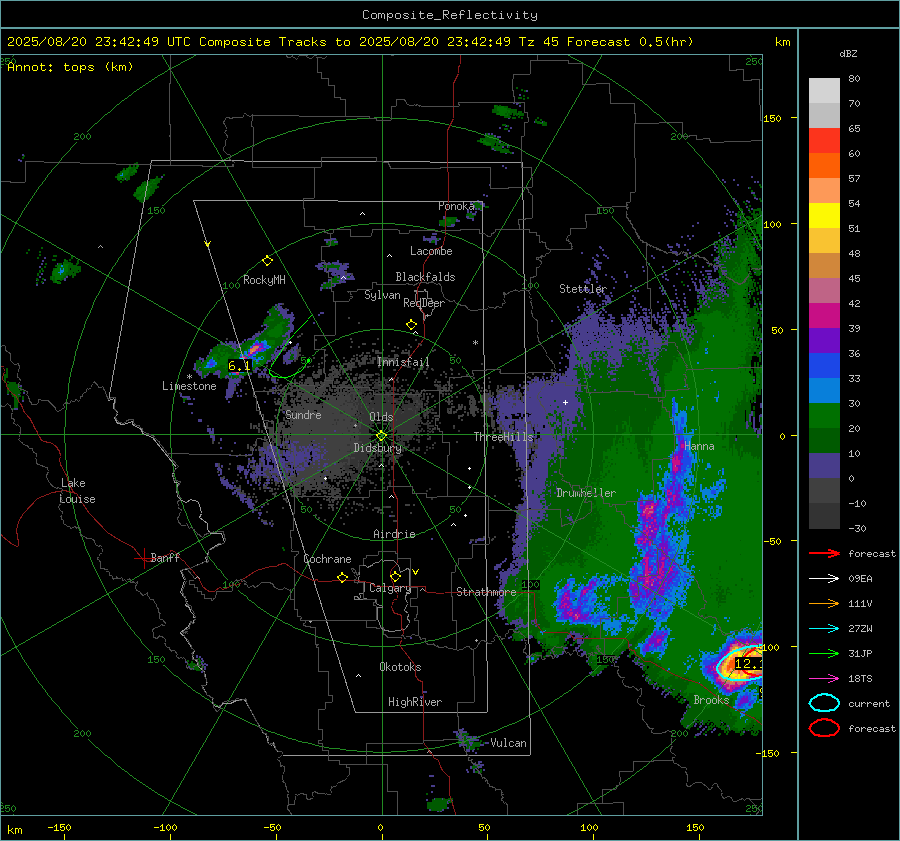Click the HighRiver label
The image size is (900, 841).
coord(415,702)
